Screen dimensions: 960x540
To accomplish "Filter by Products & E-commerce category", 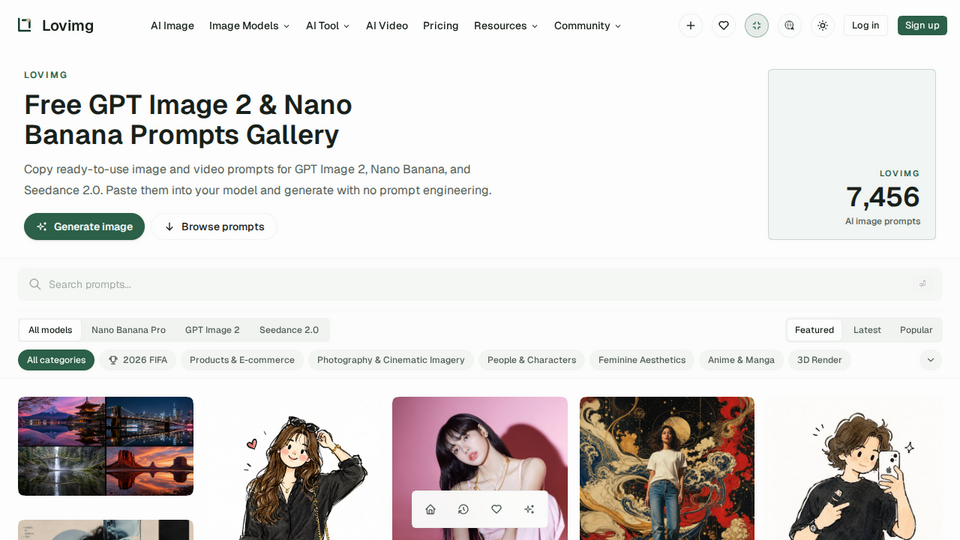I will [x=242, y=360].
